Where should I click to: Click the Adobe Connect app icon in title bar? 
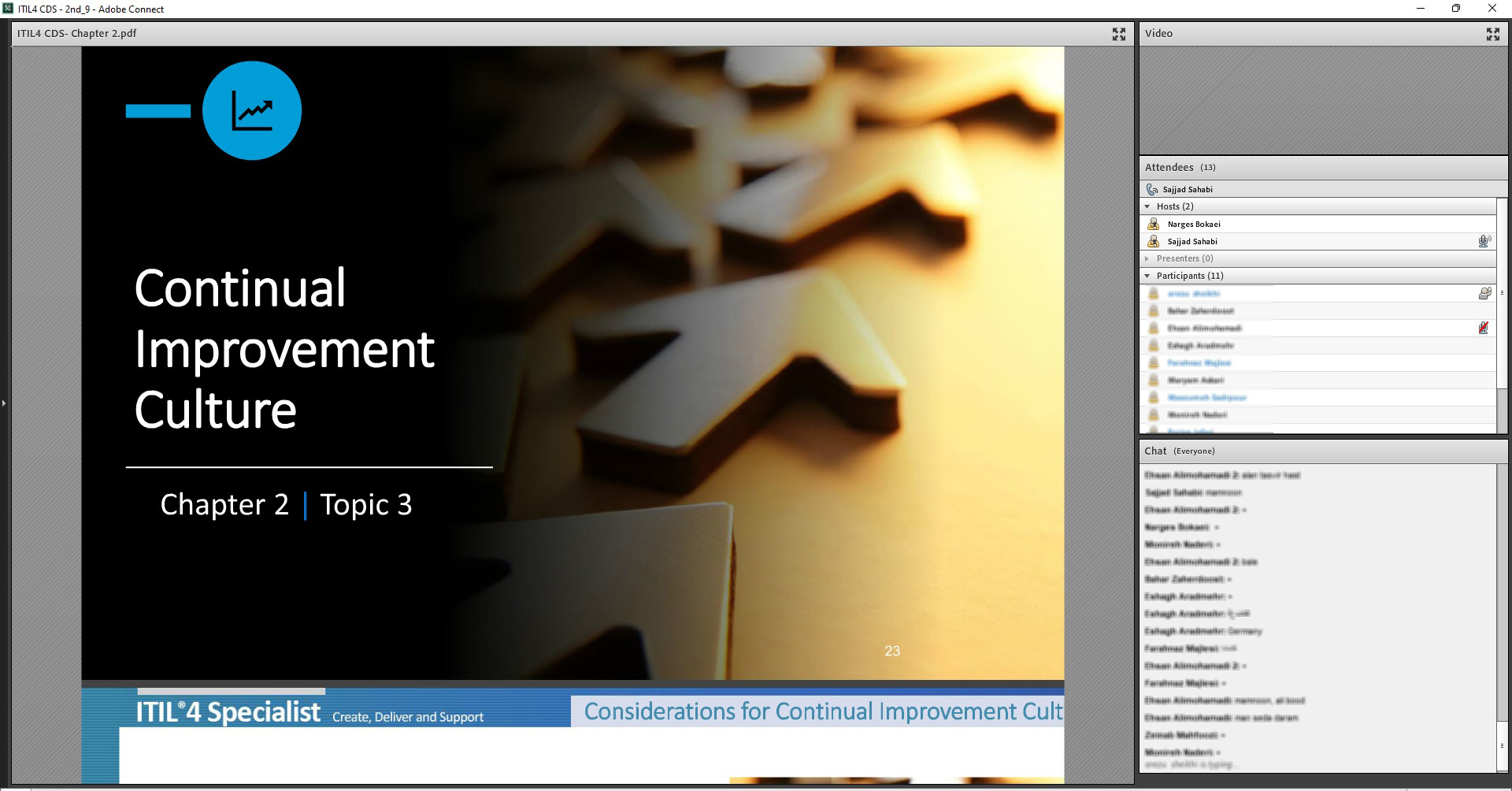click(x=8, y=9)
